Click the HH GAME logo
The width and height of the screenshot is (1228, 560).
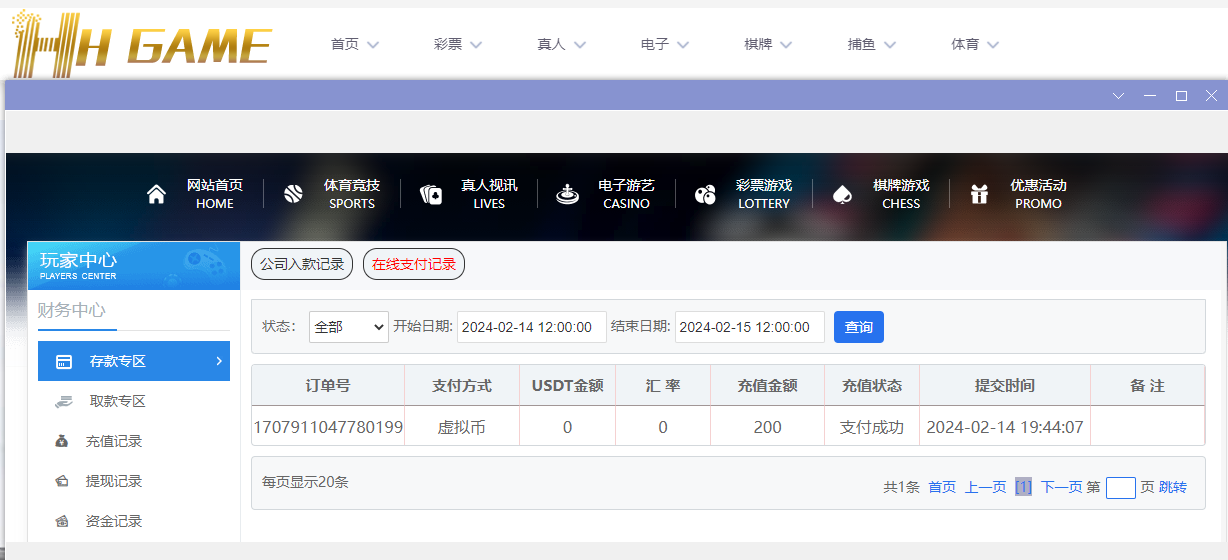click(x=141, y=47)
